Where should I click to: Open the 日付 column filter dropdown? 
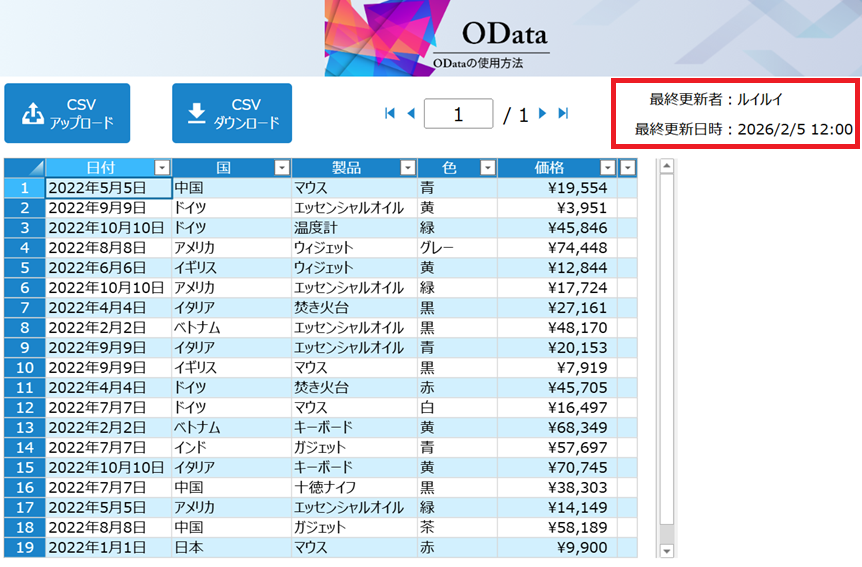click(x=162, y=168)
